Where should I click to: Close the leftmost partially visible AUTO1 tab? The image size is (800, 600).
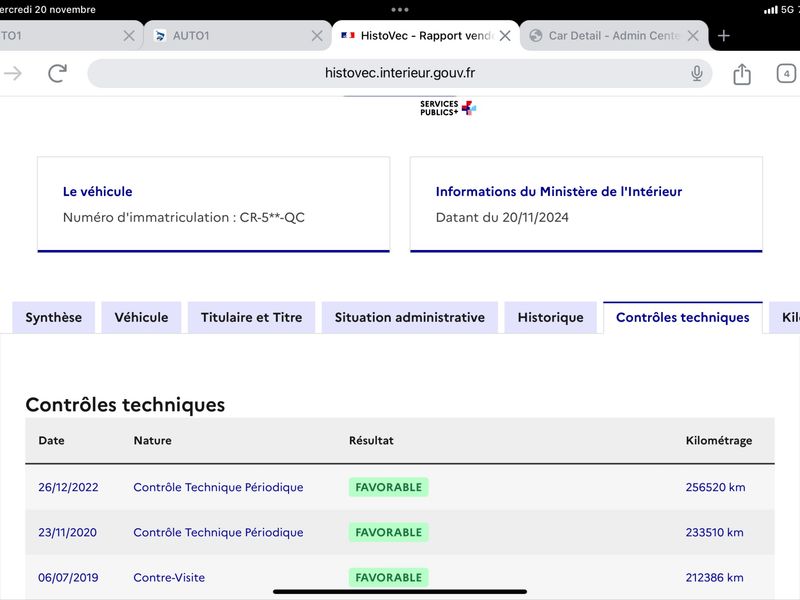[x=129, y=36]
